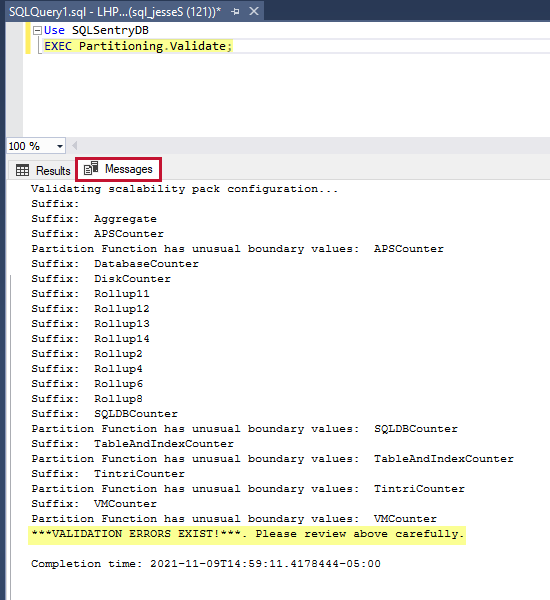Click the 'Suffix: SQLDBCounter' line

tap(104, 414)
